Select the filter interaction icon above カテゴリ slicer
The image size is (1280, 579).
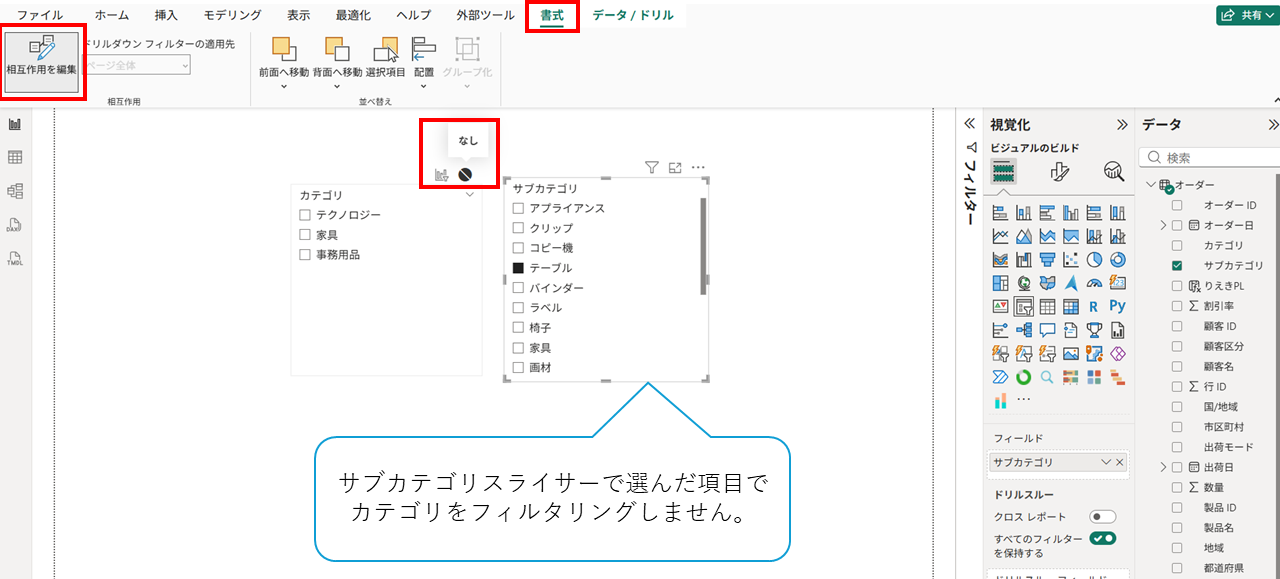click(x=441, y=174)
